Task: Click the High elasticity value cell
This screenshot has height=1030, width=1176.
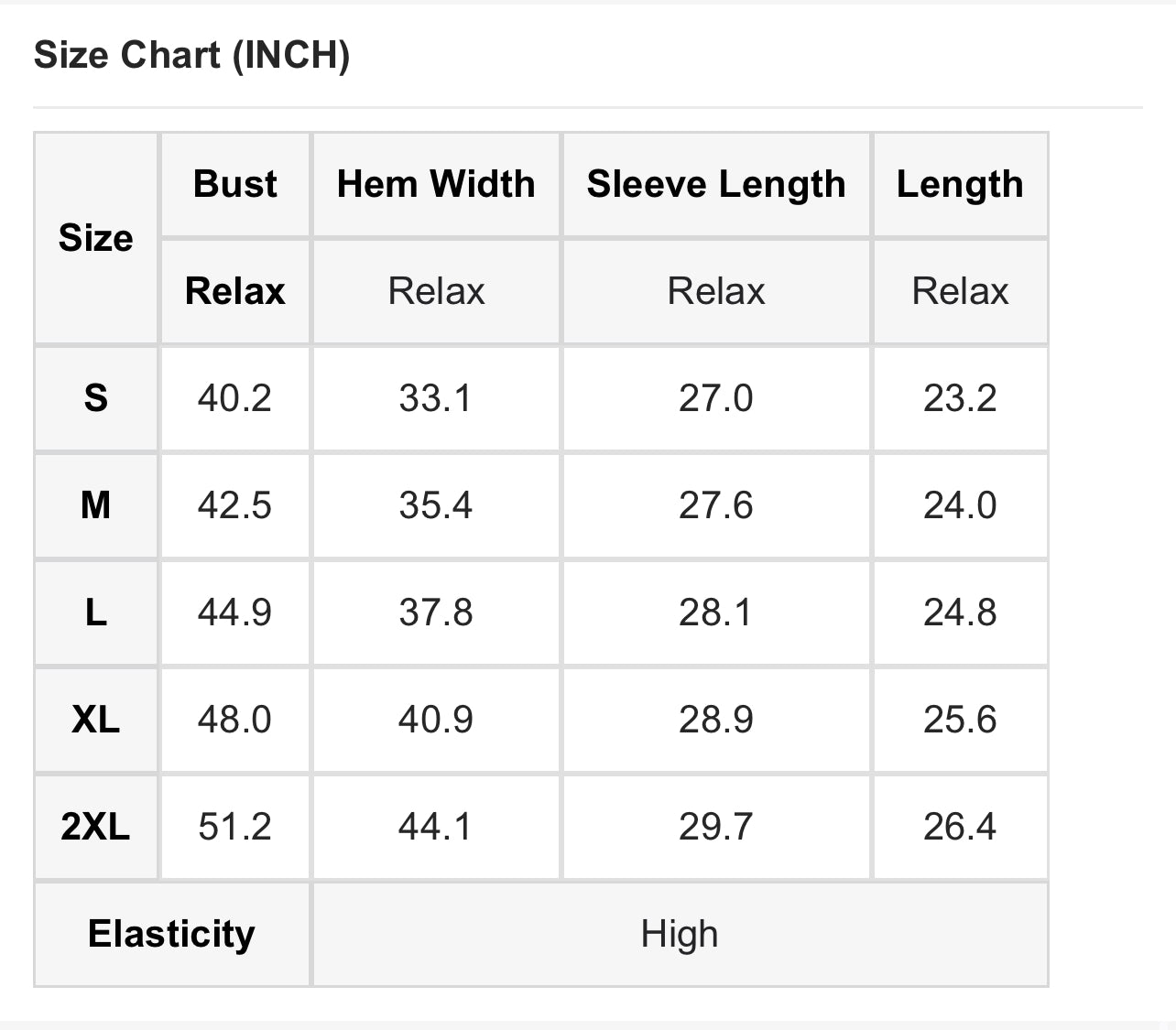Action: tap(680, 934)
